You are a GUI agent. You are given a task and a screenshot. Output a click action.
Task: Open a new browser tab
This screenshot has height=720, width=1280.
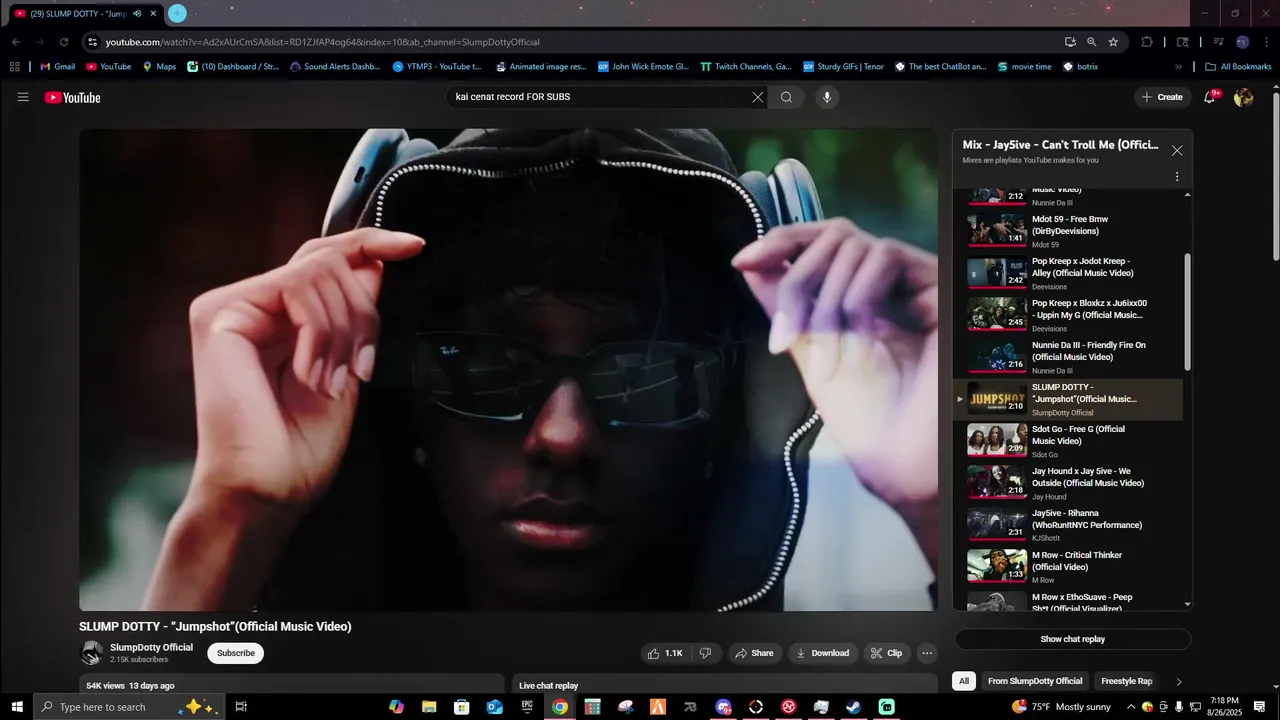click(177, 13)
